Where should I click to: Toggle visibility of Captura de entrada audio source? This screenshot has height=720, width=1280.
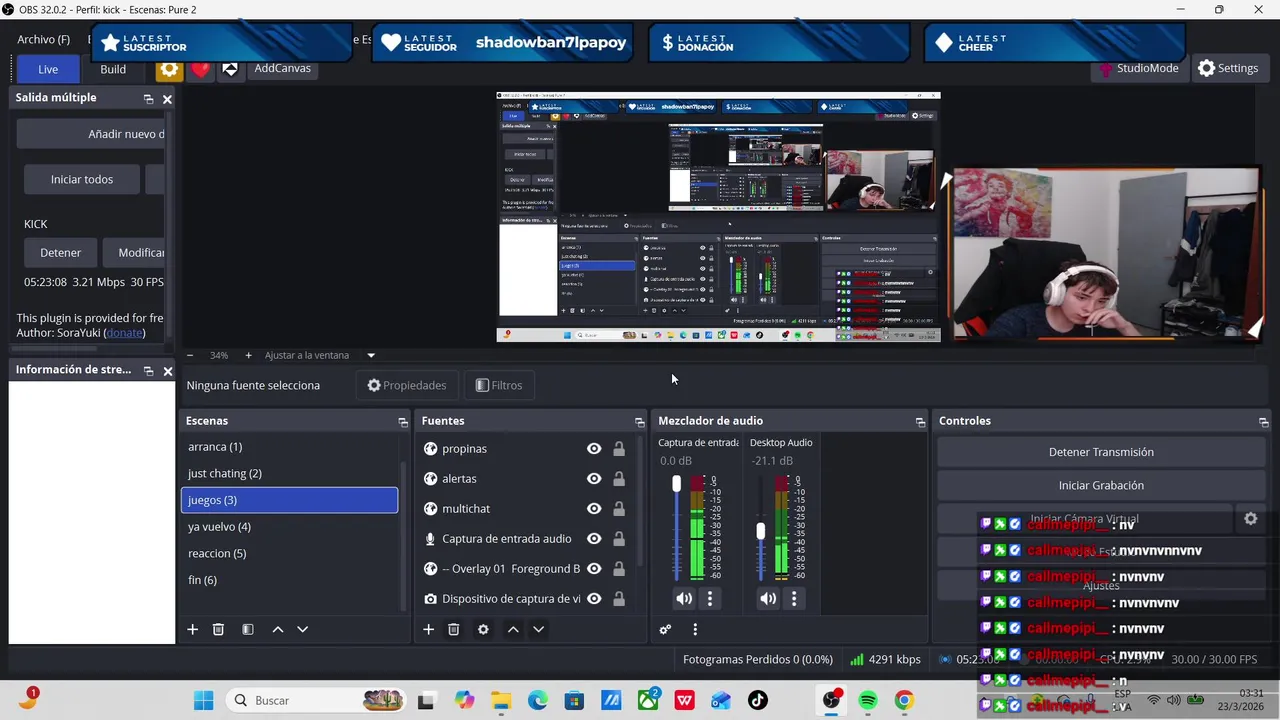[x=594, y=539]
